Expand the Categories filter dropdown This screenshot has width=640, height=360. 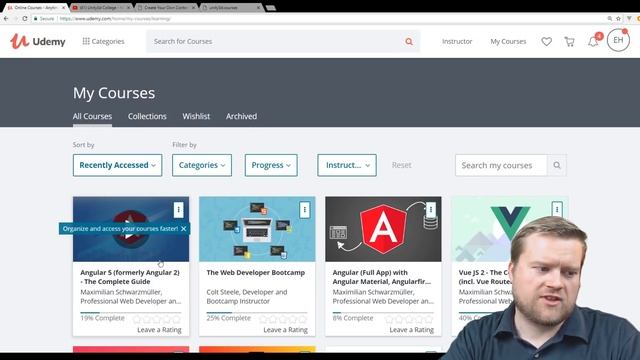(202, 165)
